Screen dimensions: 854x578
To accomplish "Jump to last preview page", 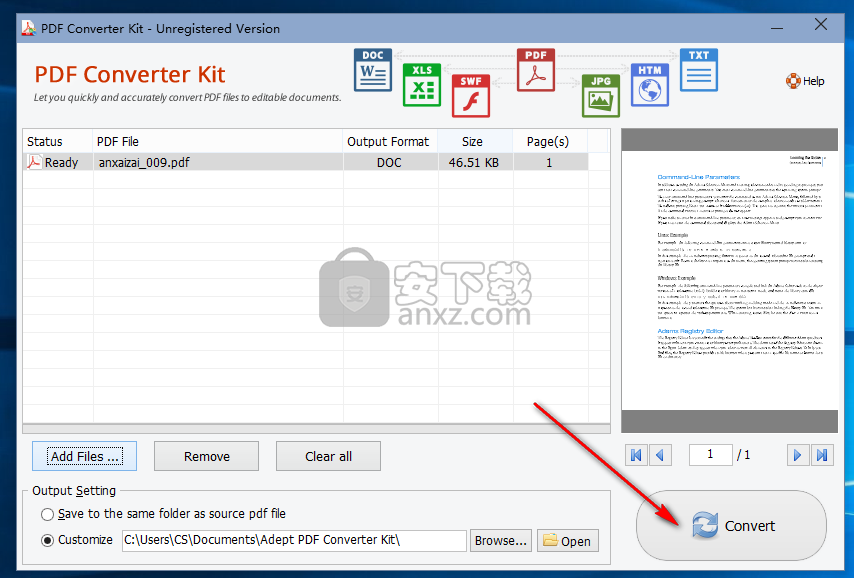I will [822, 455].
